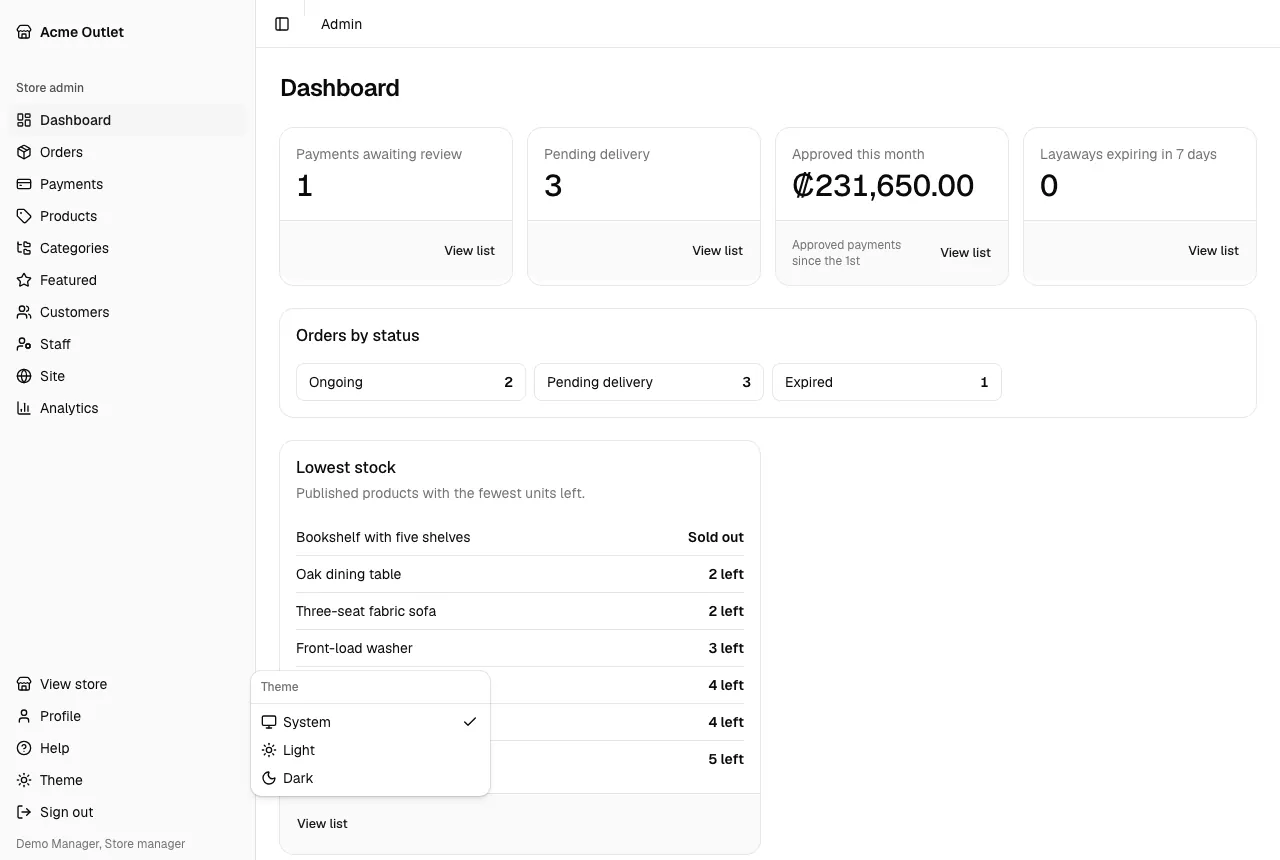Open the Orders menu item label

(x=61, y=152)
